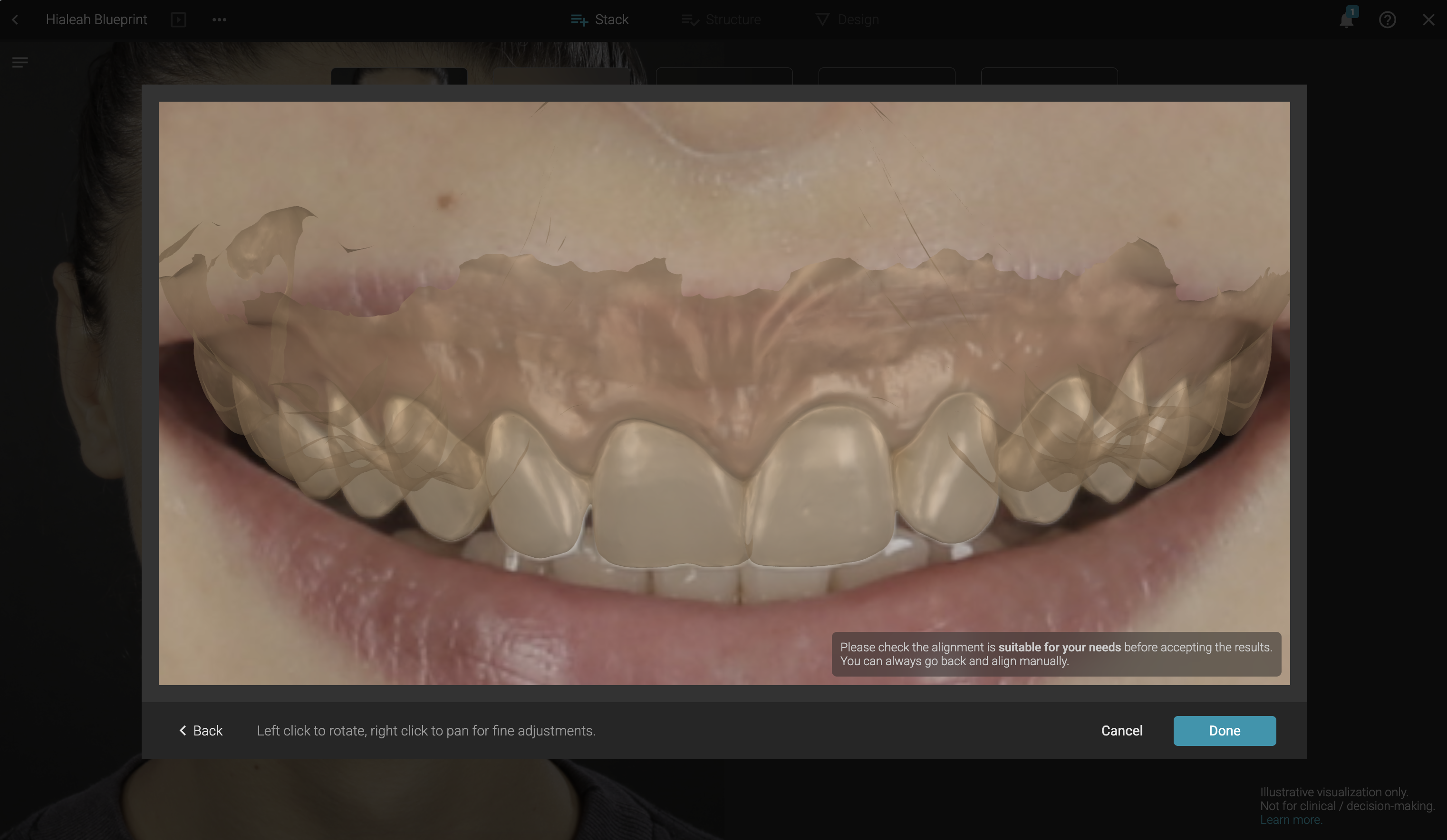Image resolution: width=1447 pixels, height=840 pixels.
Task: Switch to the Design tab
Action: (x=858, y=19)
